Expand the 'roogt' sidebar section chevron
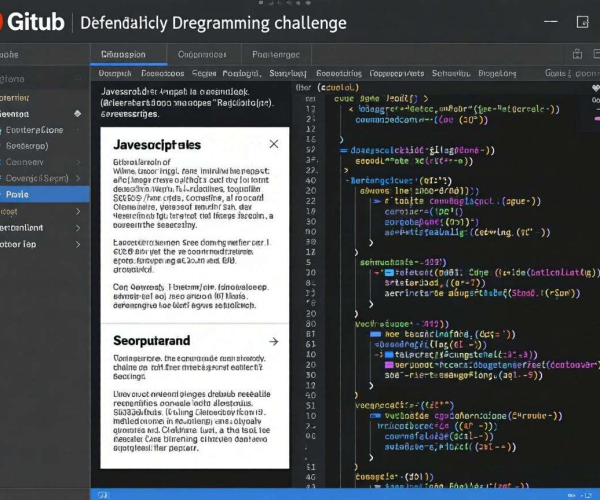This screenshot has height=500, width=600. (x=78, y=211)
